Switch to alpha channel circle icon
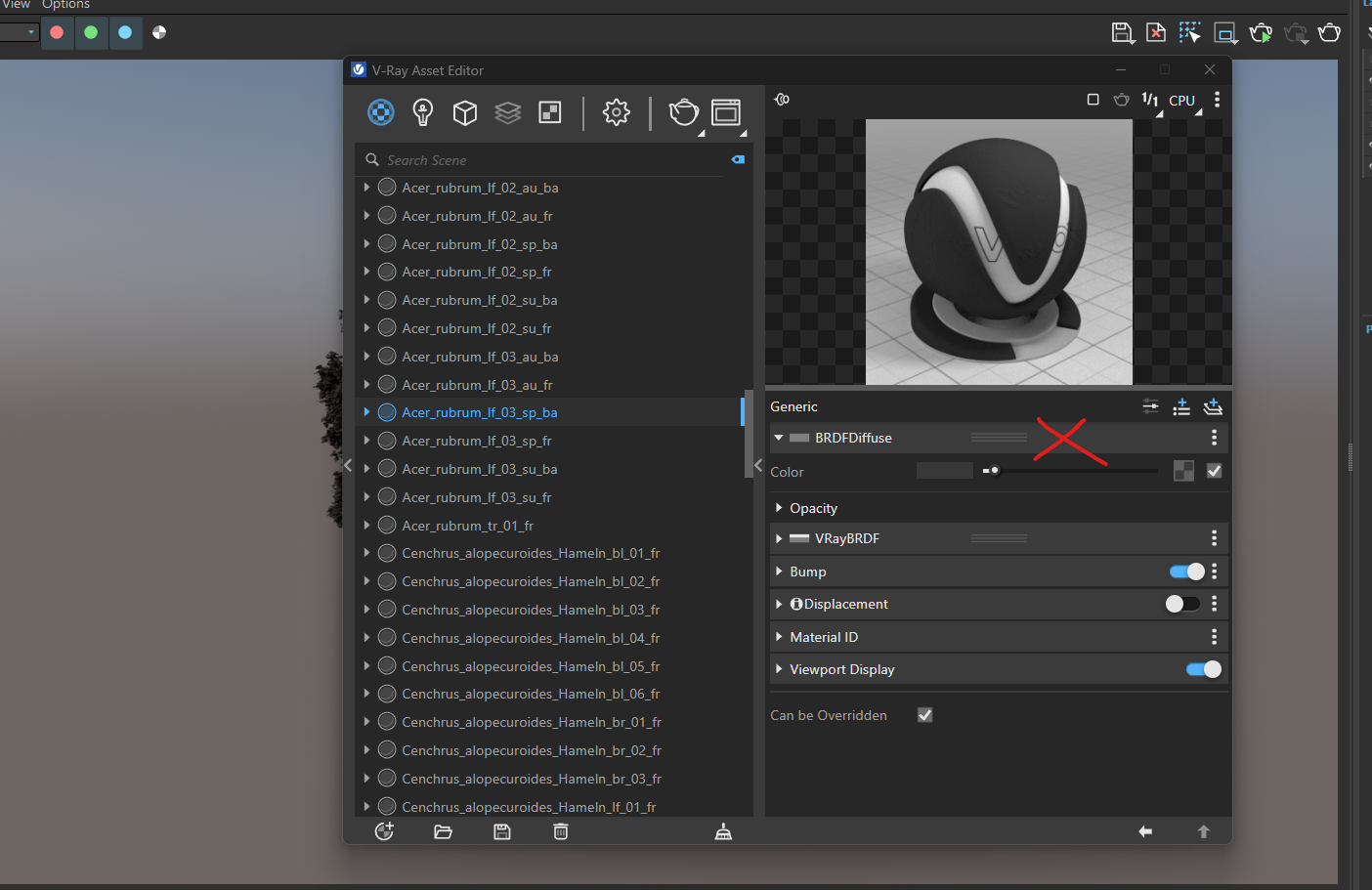Screen dimensions: 1372x890 [159, 32]
